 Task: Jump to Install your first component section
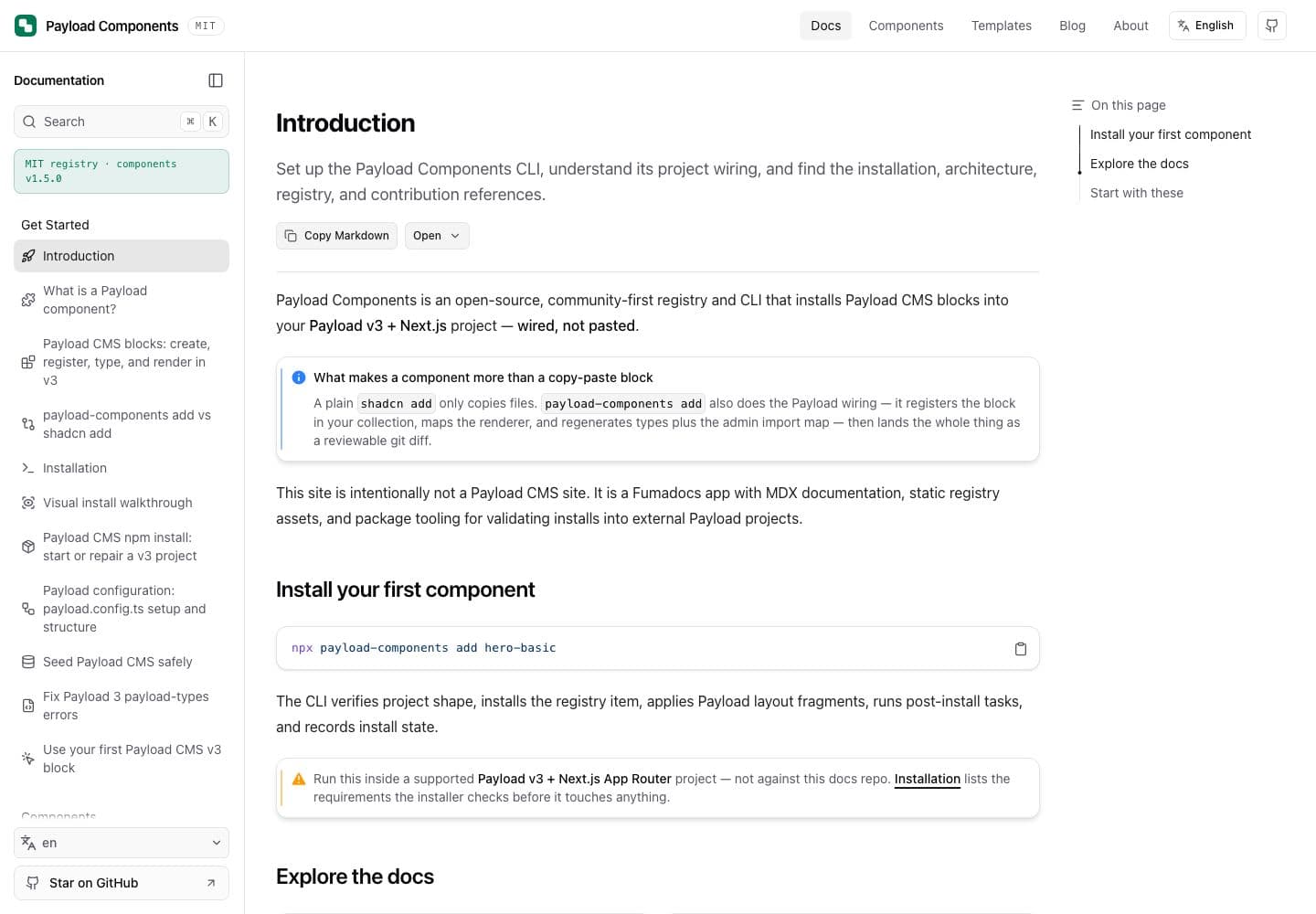coord(1170,134)
